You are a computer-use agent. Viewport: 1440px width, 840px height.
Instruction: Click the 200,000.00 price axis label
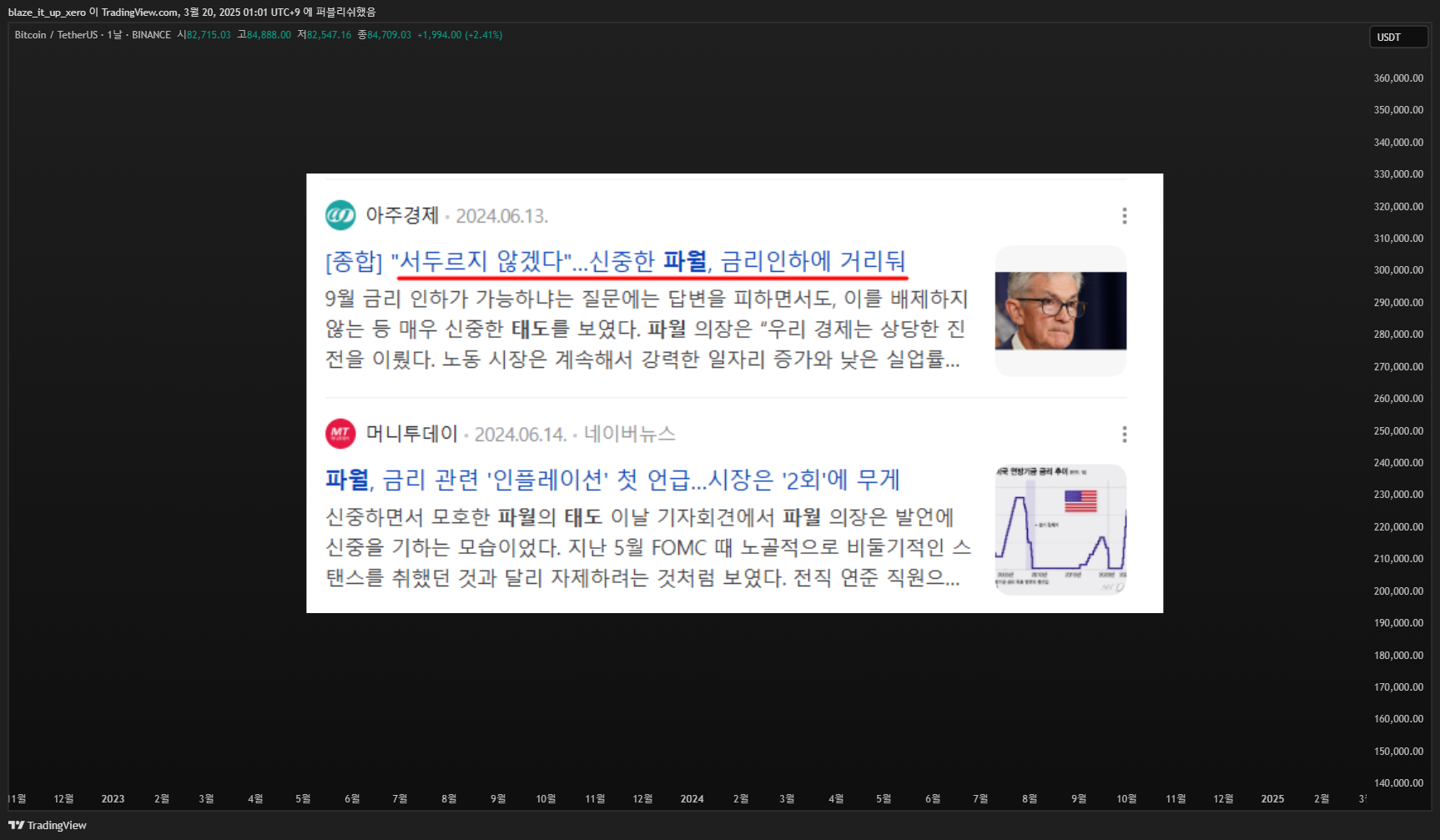1398,591
